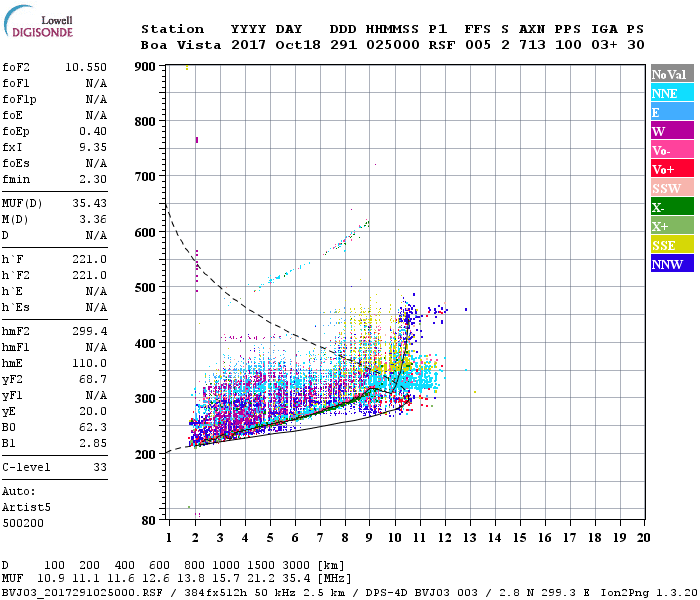
Task: Click the Ion2Png version text in footer
Action: 649,593
